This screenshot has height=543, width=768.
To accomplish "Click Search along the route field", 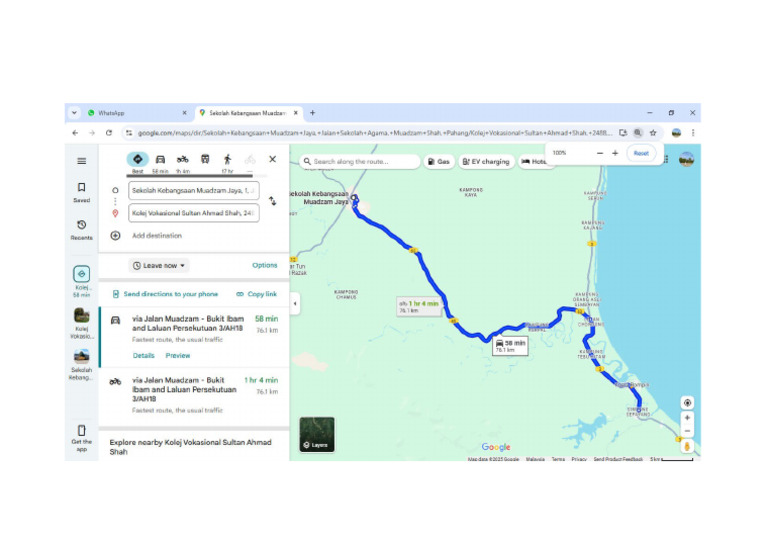I will [360, 161].
